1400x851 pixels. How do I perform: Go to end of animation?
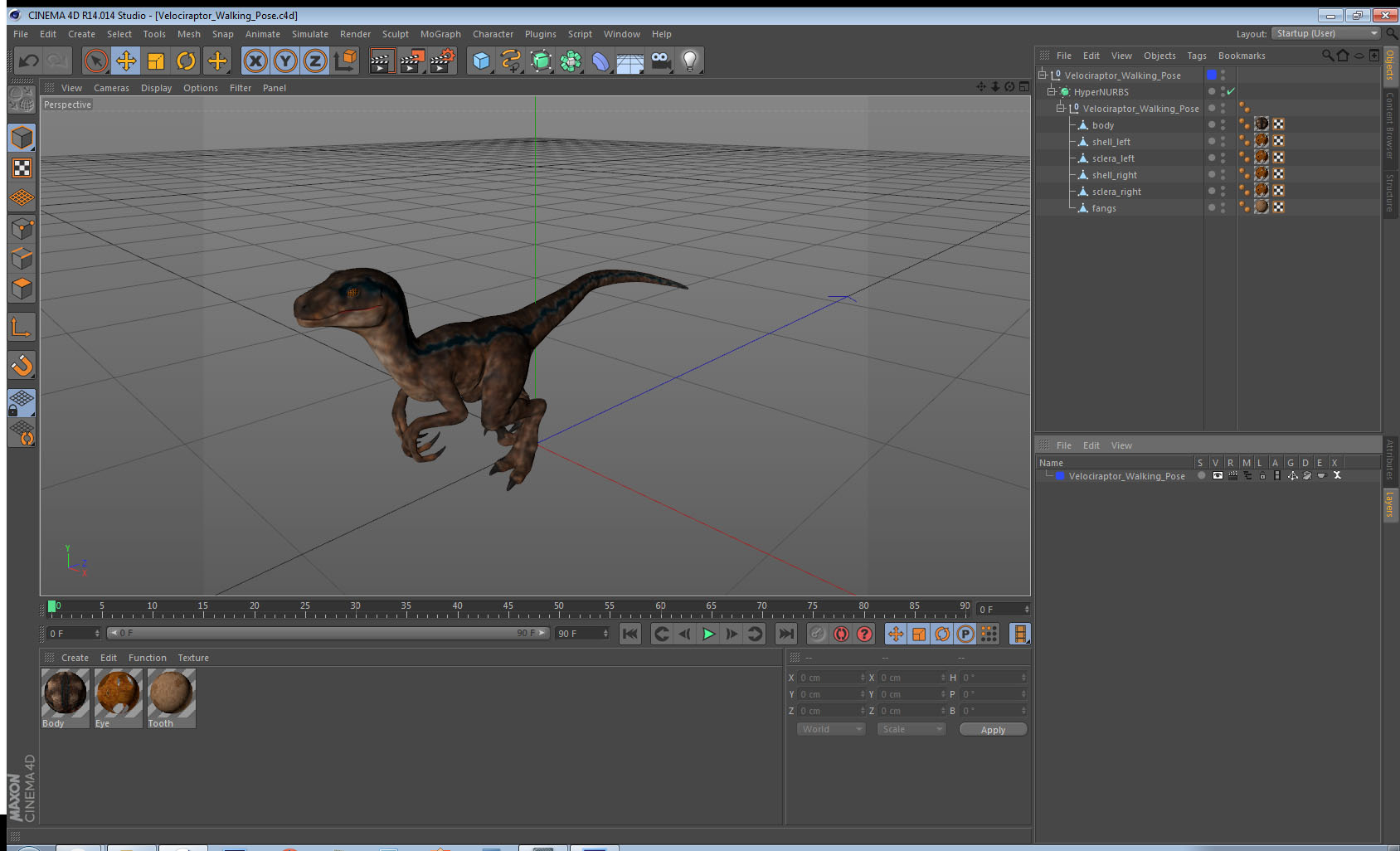point(785,634)
